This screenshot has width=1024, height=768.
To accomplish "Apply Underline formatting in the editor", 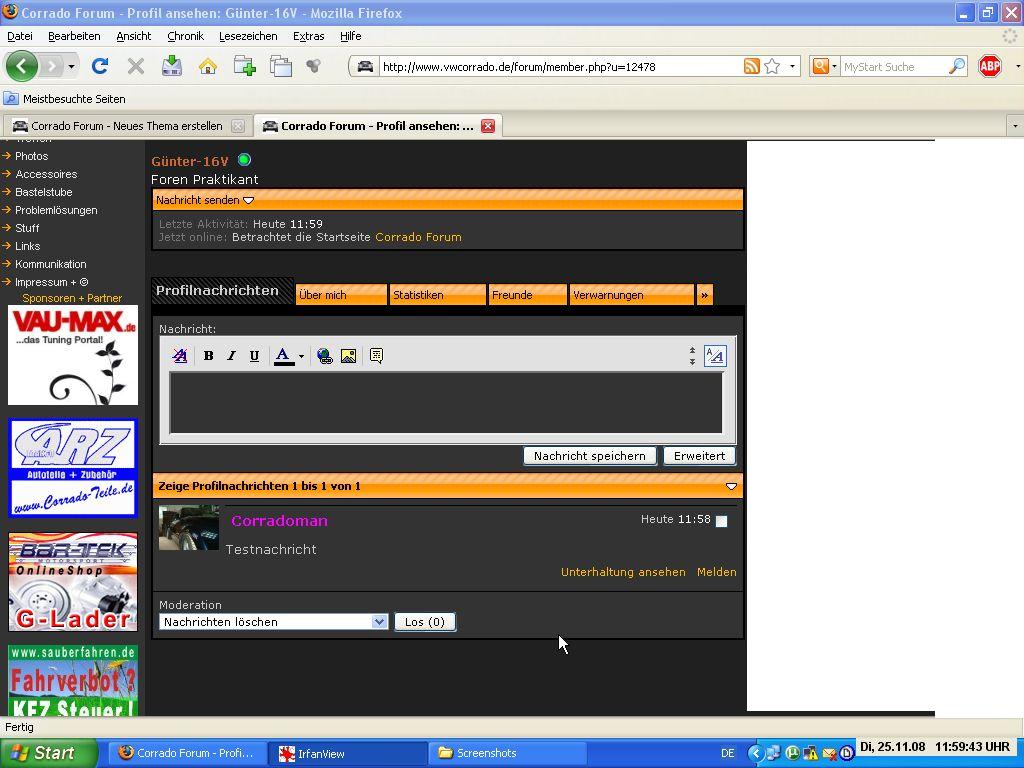I will 254,356.
